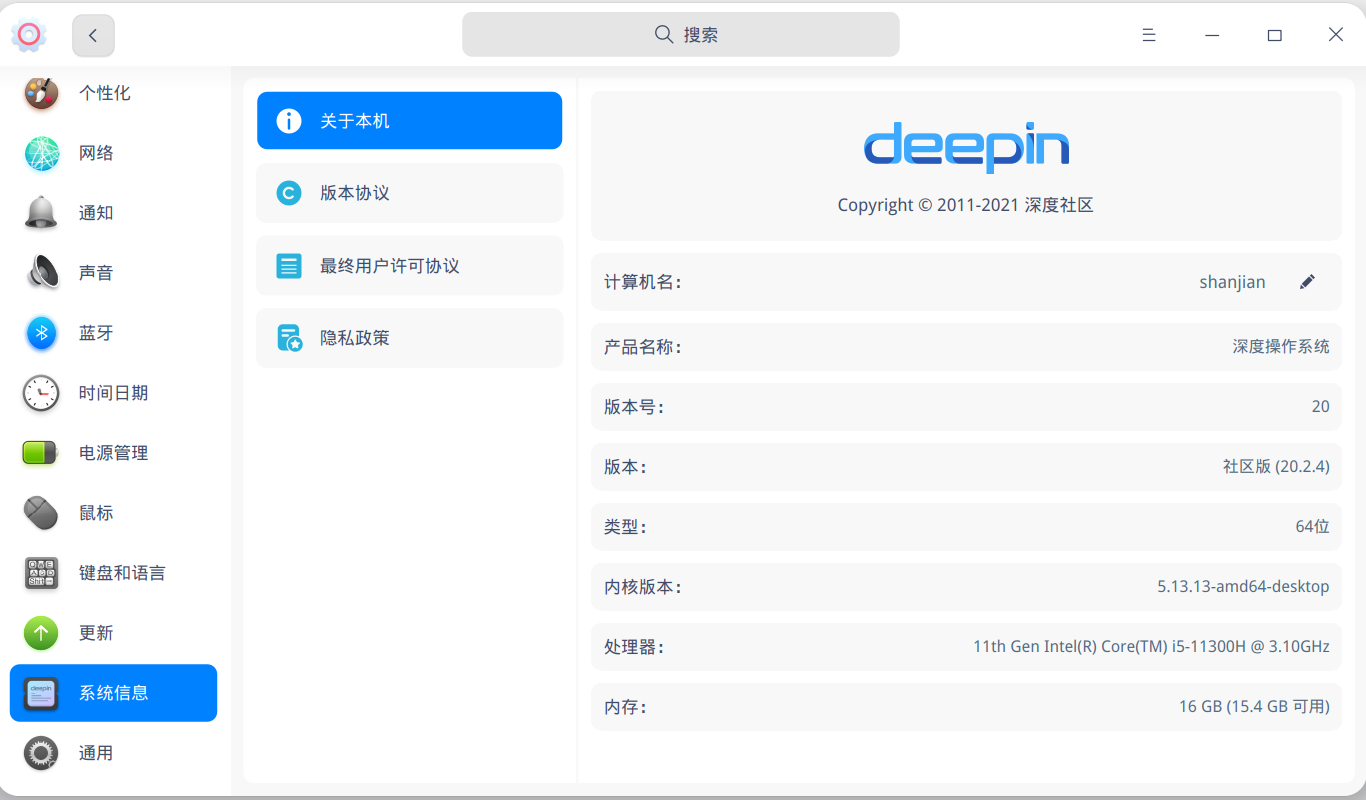Select 关于本机 tab

coord(409,121)
